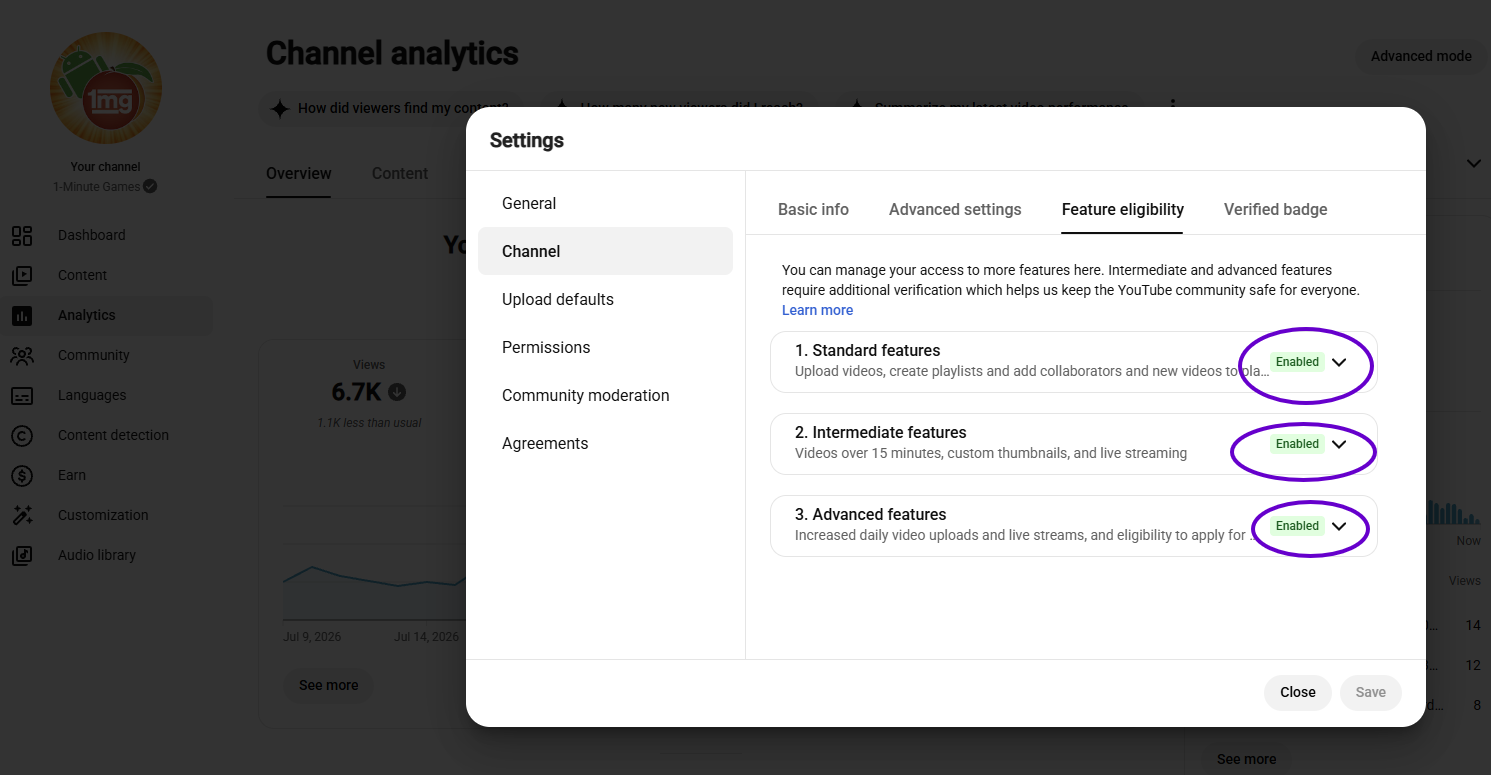Expand the Standard features chevron
Viewport: 1491px width, 775px height.
(1339, 362)
